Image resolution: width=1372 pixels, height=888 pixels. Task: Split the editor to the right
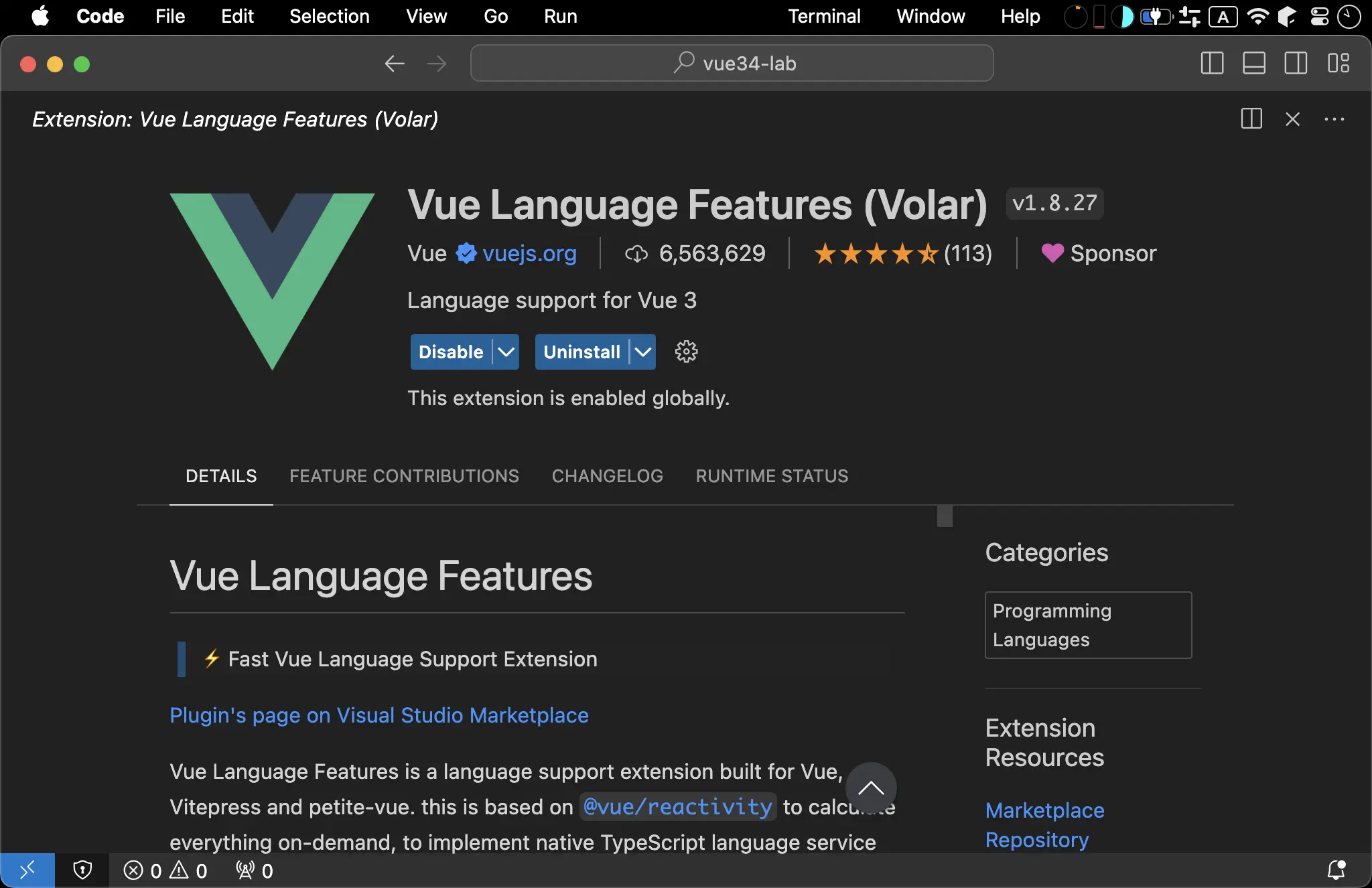pyautogui.click(x=1251, y=119)
